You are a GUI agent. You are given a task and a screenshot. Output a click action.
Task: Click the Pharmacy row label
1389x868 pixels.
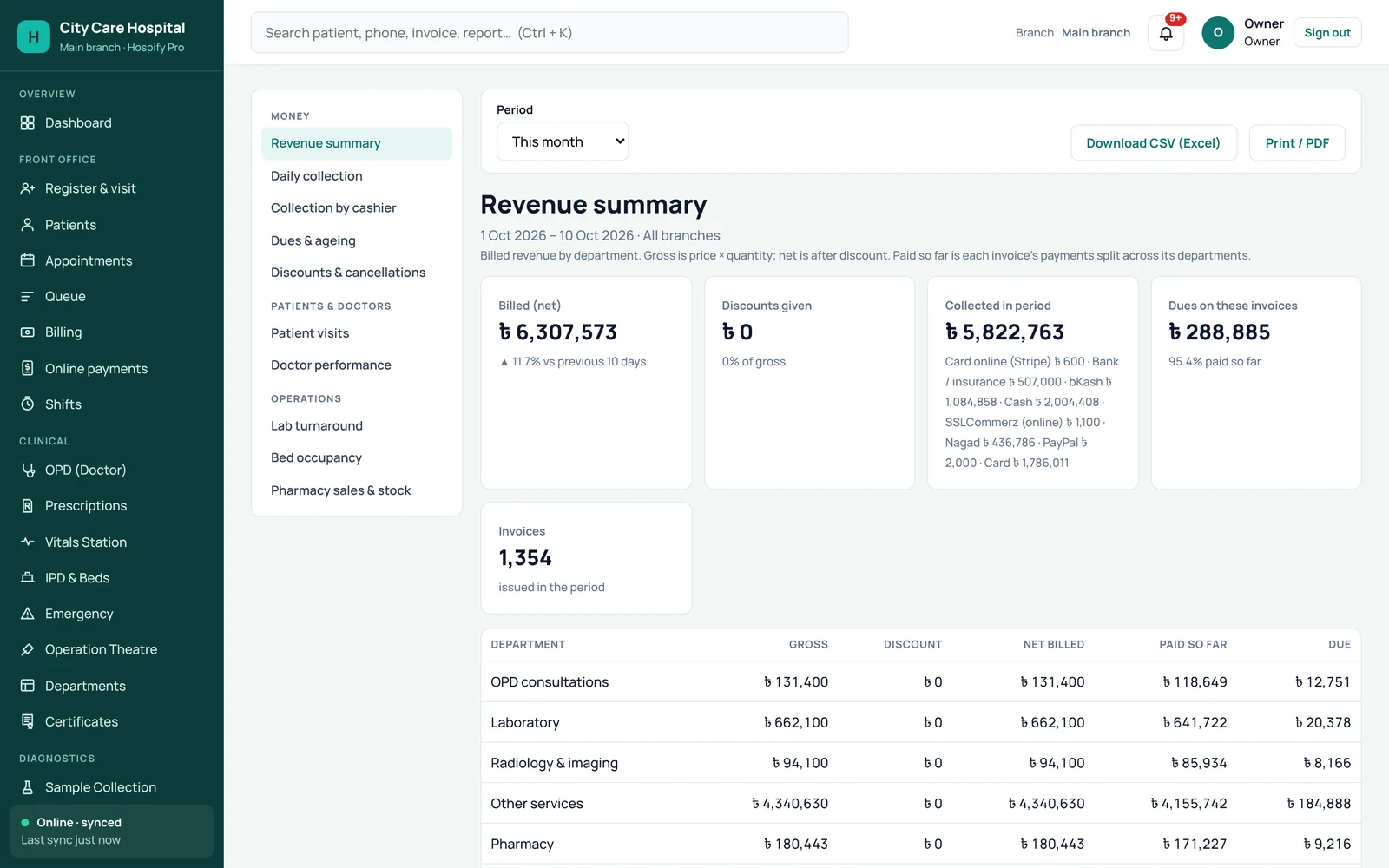point(522,844)
